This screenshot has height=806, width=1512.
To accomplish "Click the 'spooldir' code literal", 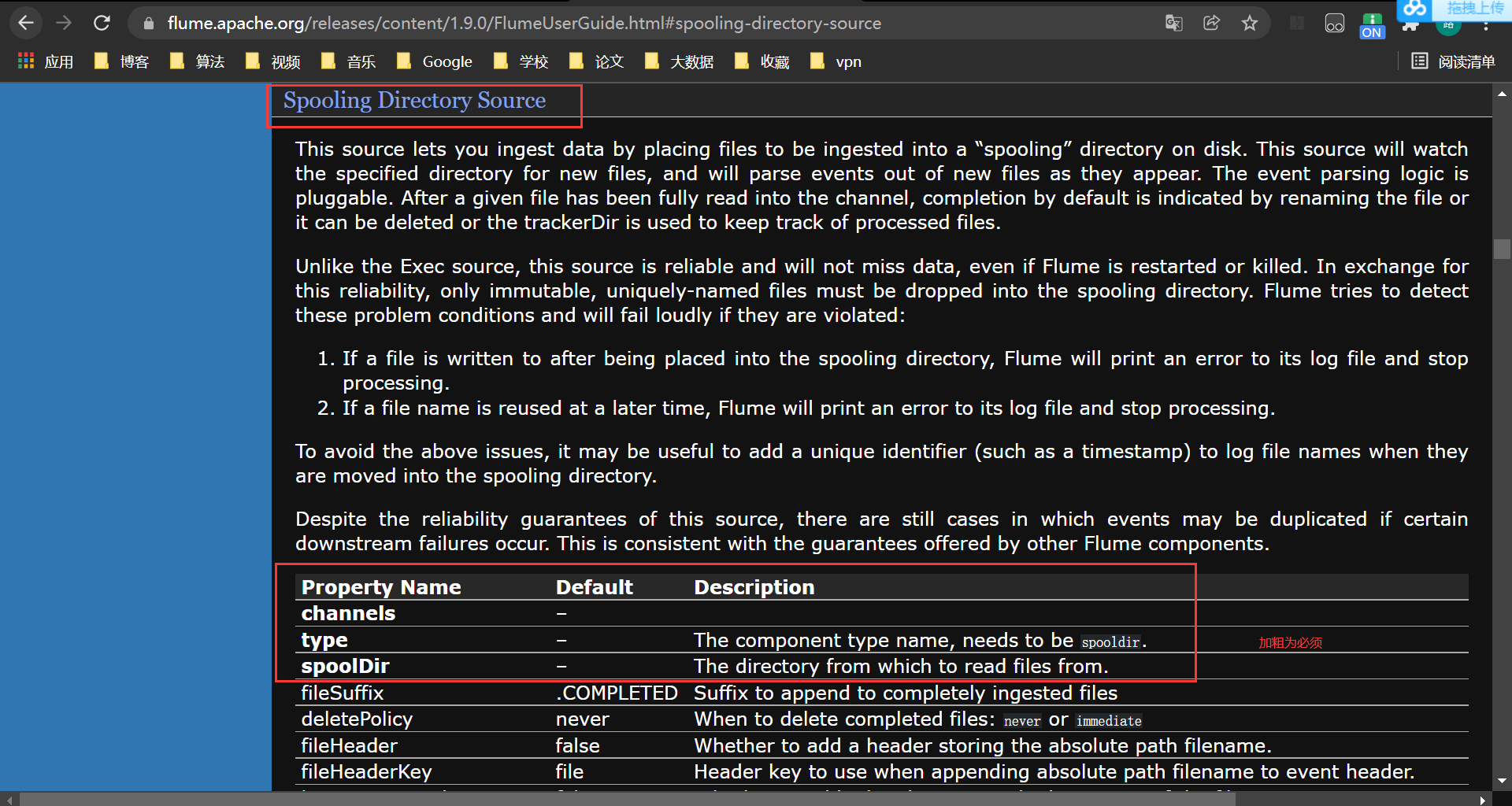I will pyautogui.click(x=1110, y=642).
